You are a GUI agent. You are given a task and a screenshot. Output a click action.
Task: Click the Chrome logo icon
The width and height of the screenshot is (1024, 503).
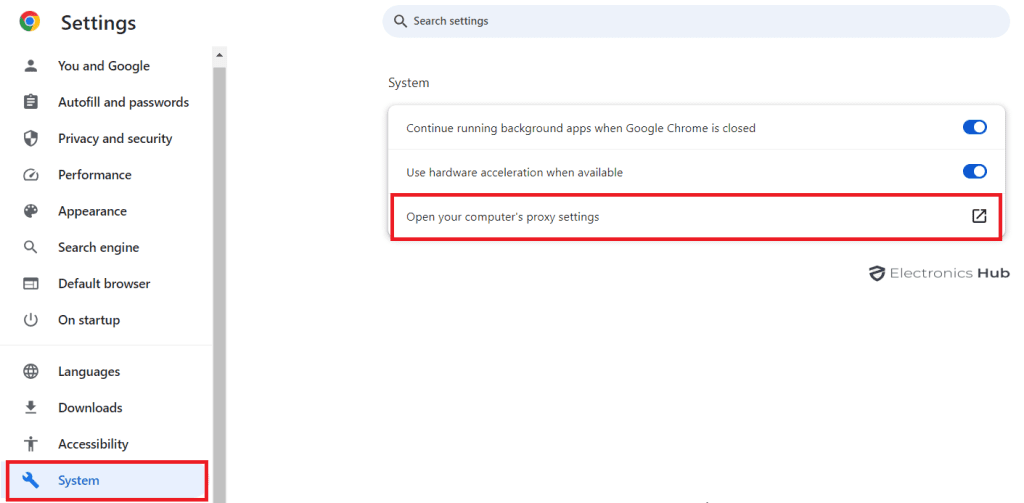pyautogui.click(x=29, y=22)
